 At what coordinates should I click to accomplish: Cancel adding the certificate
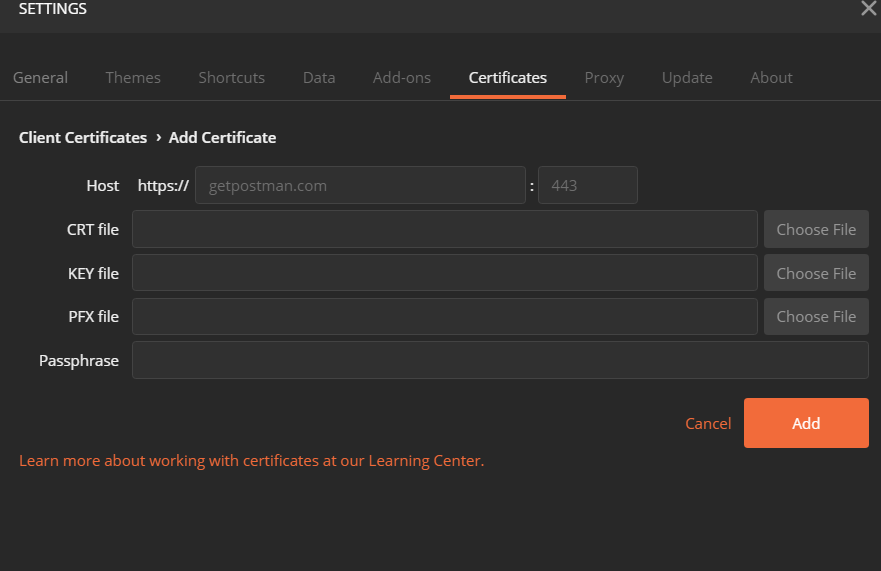[708, 423]
